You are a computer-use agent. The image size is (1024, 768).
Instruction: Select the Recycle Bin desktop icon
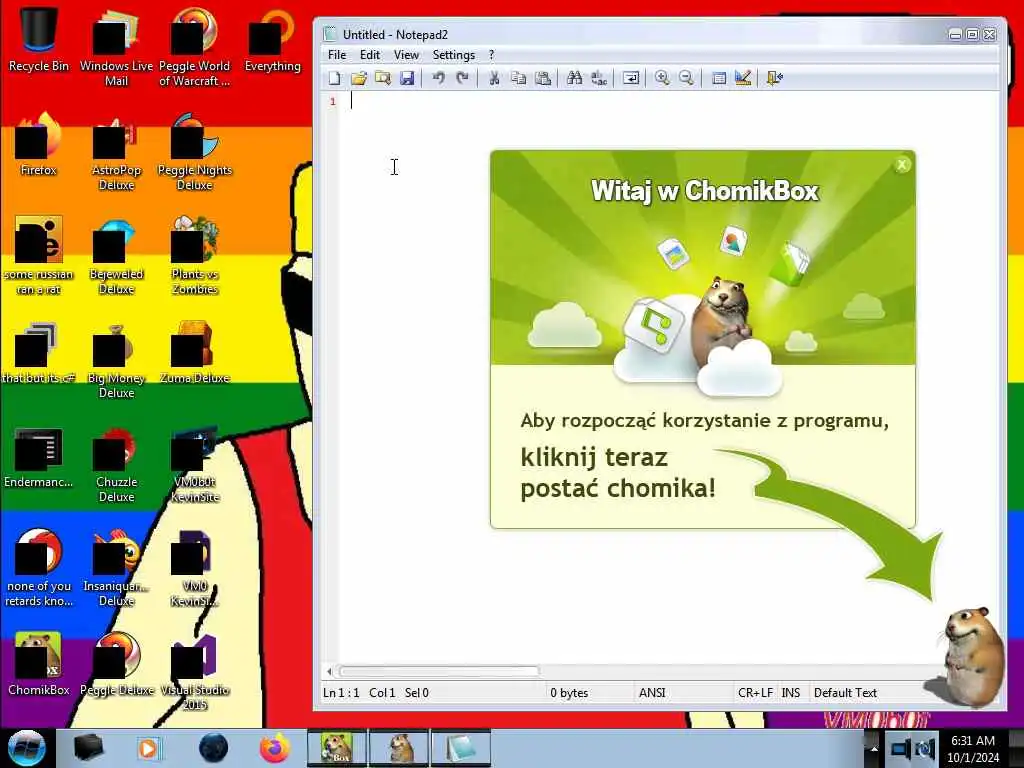(x=39, y=38)
